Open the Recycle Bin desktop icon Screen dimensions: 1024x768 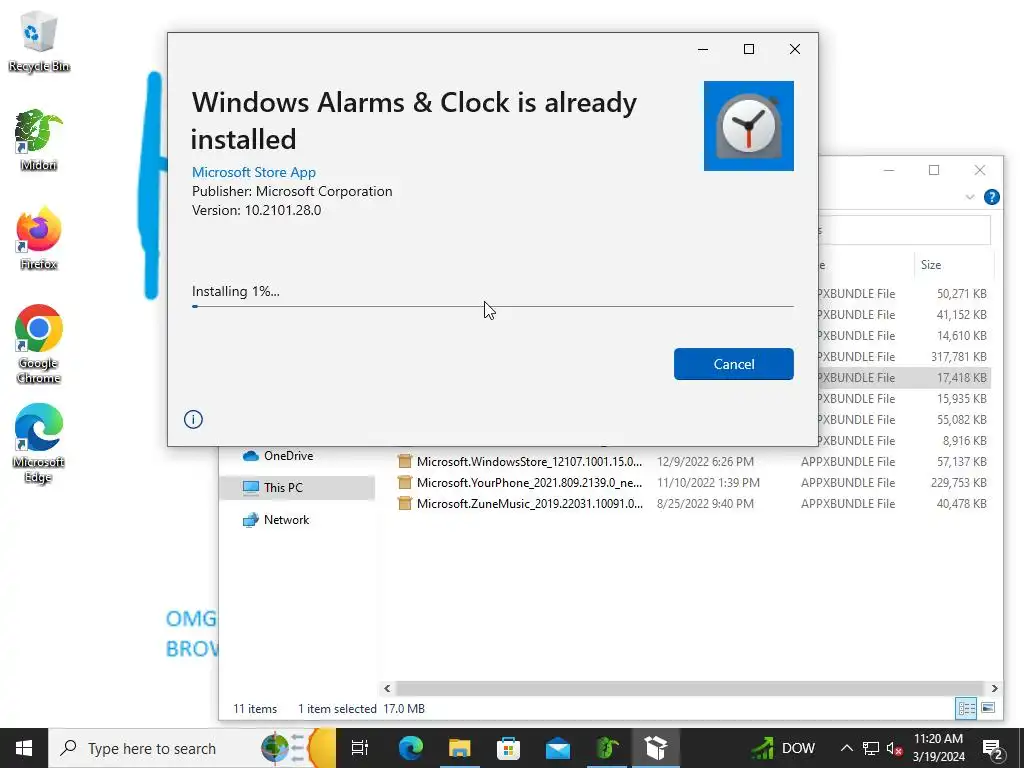pyautogui.click(x=39, y=41)
